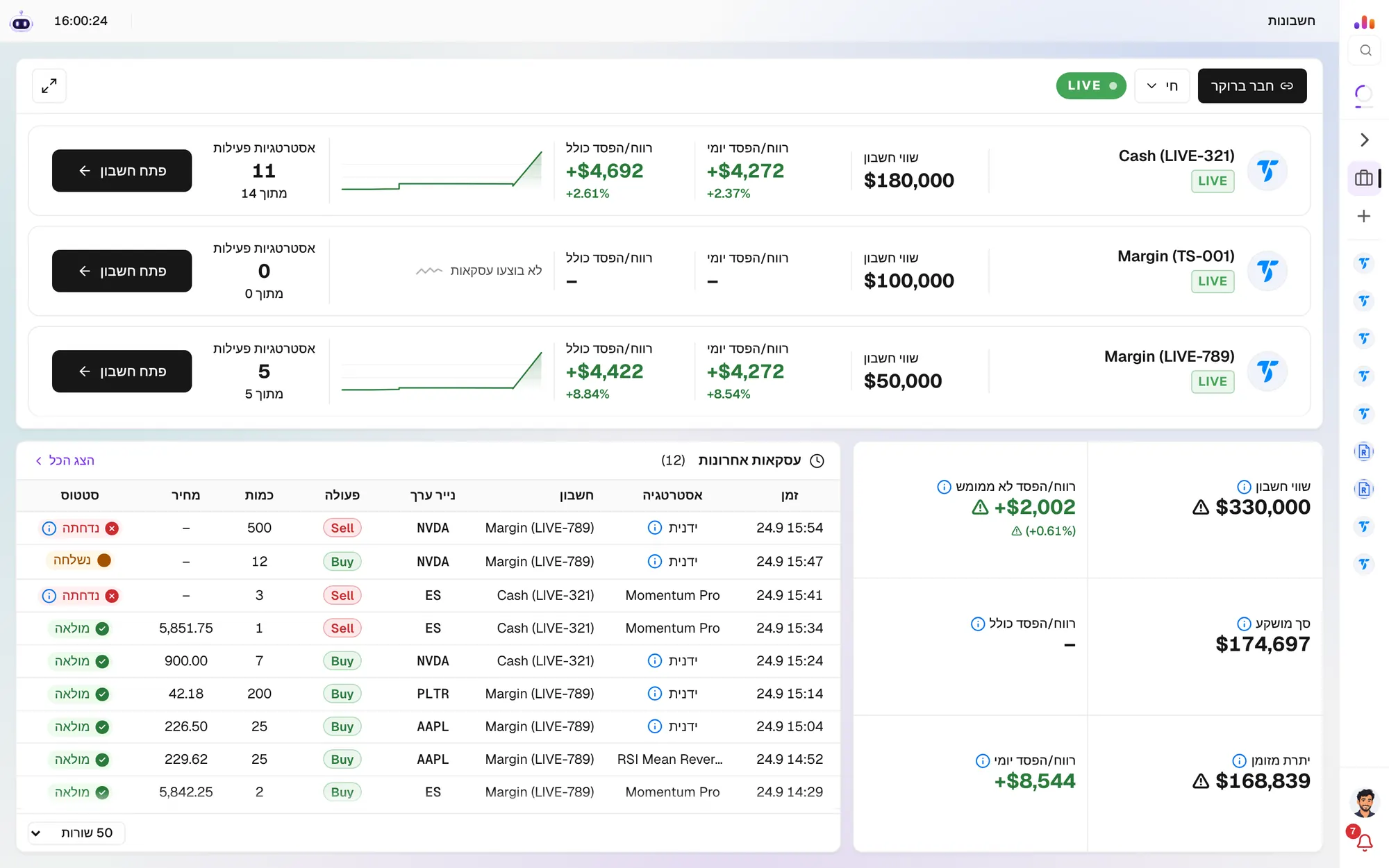This screenshot has width=1389, height=868.
Task: Sort by the אסטרטגיה column header
Action: [672, 495]
